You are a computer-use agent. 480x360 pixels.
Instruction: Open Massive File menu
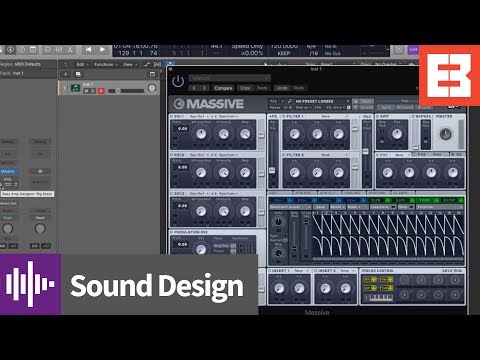tap(276, 101)
